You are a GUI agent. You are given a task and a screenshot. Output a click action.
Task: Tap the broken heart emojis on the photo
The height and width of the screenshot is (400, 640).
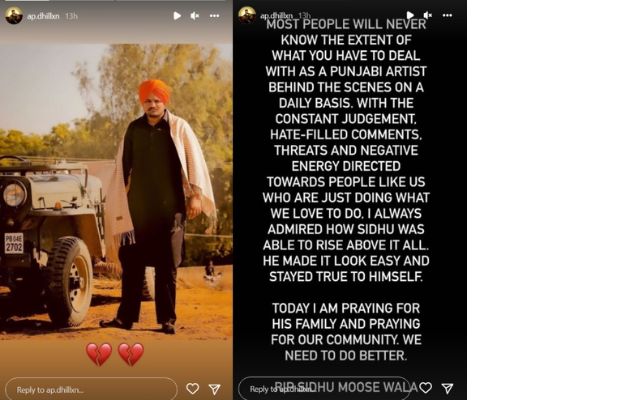pos(115,354)
